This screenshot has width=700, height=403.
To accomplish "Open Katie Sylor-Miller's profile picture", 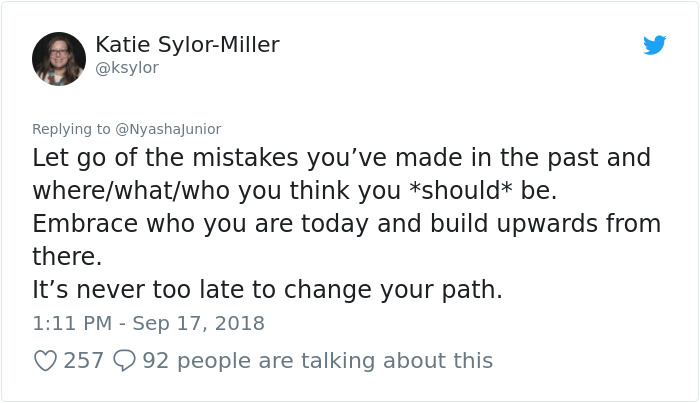I will tap(59, 59).
